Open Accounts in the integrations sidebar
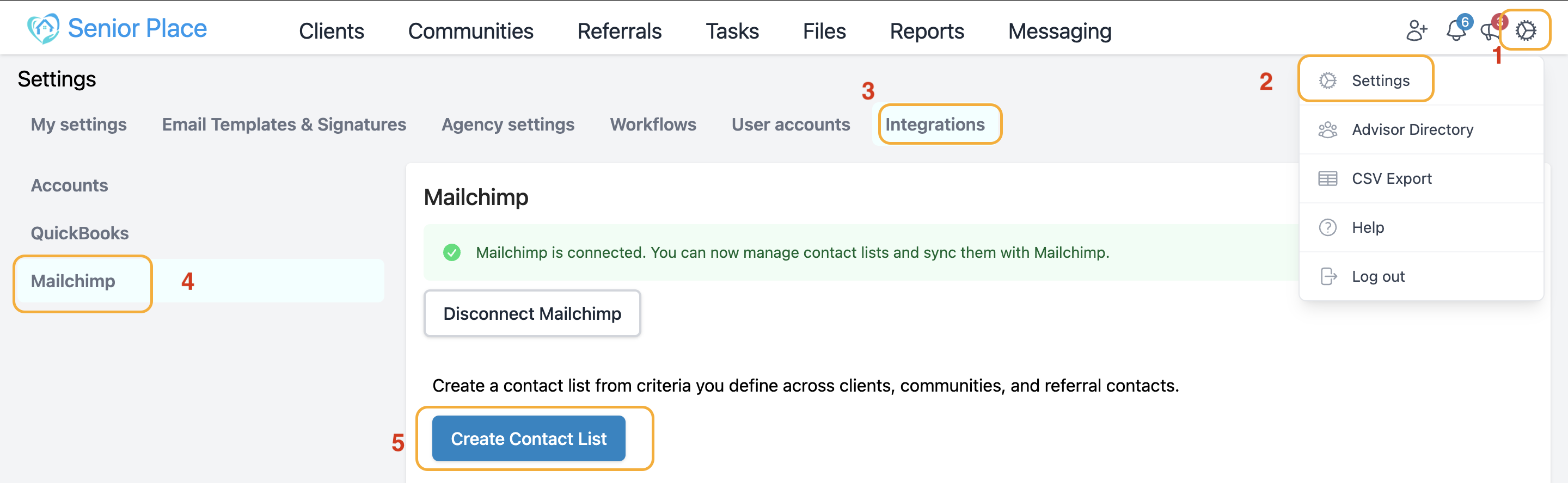This screenshot has width=1568, height=483. (69, 185)
